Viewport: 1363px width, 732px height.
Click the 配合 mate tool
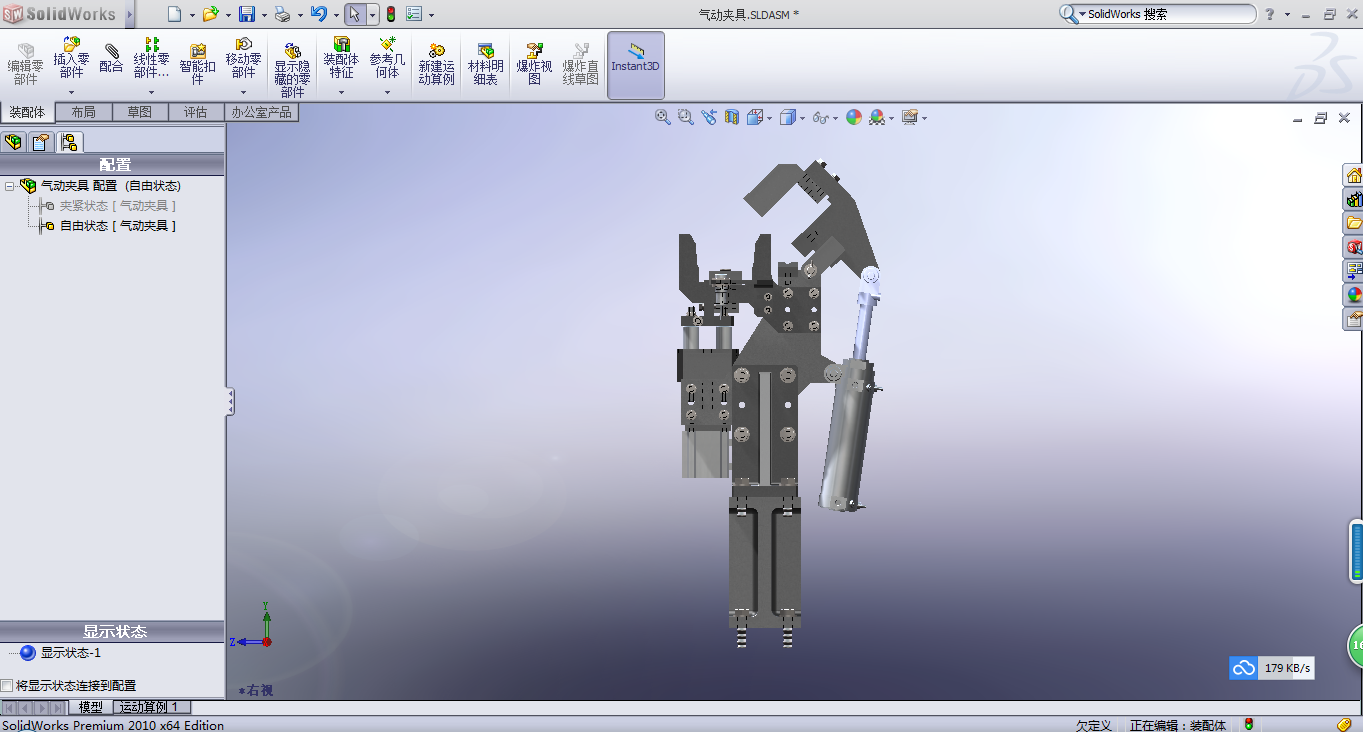click(x=112, y=60)
